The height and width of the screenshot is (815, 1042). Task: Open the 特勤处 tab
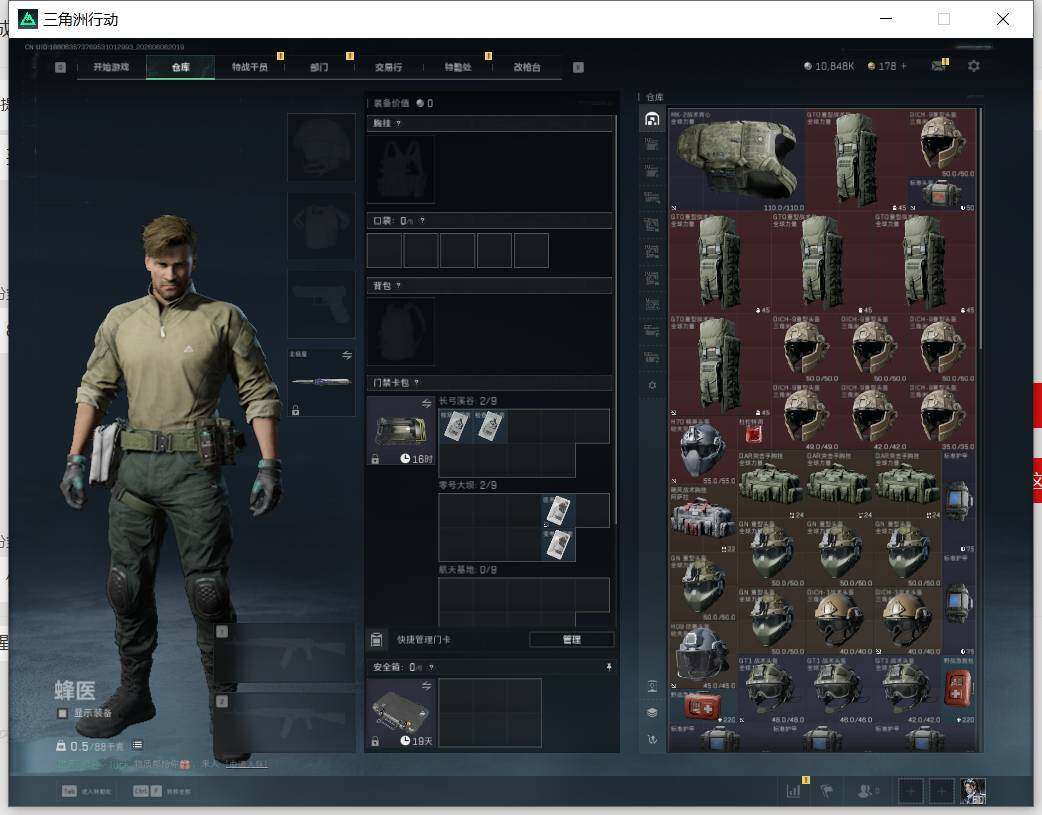point(458,67)
